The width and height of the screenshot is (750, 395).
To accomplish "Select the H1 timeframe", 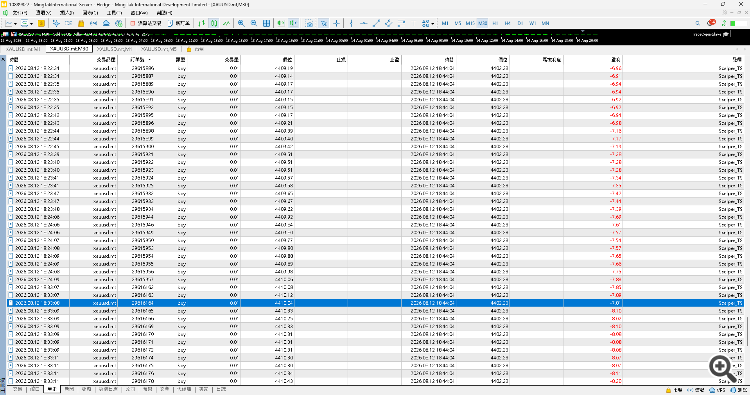I will pos(495,23).
